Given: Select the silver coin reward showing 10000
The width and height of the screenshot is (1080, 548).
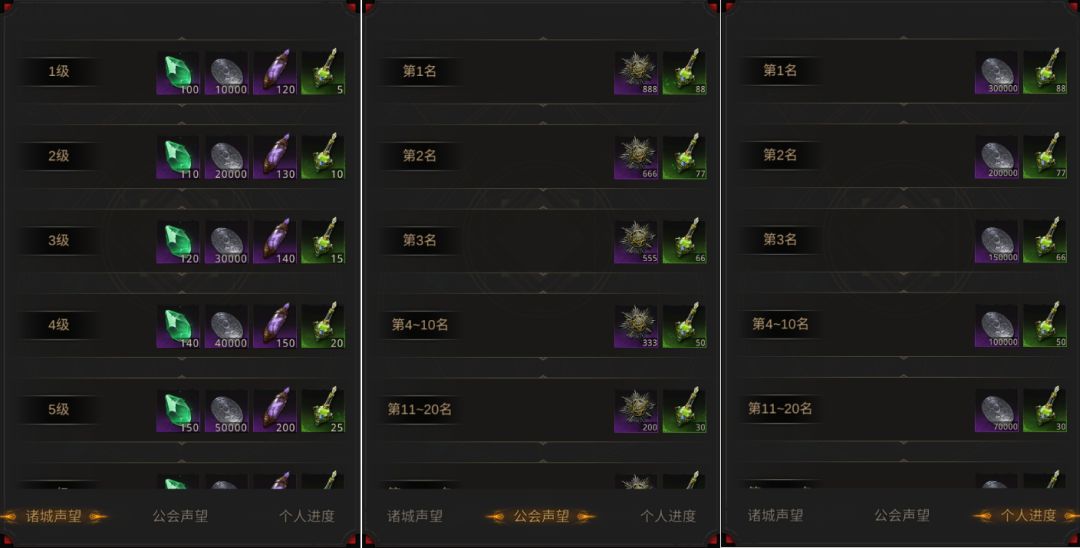Looking at the screenshot, I should 227,72.
